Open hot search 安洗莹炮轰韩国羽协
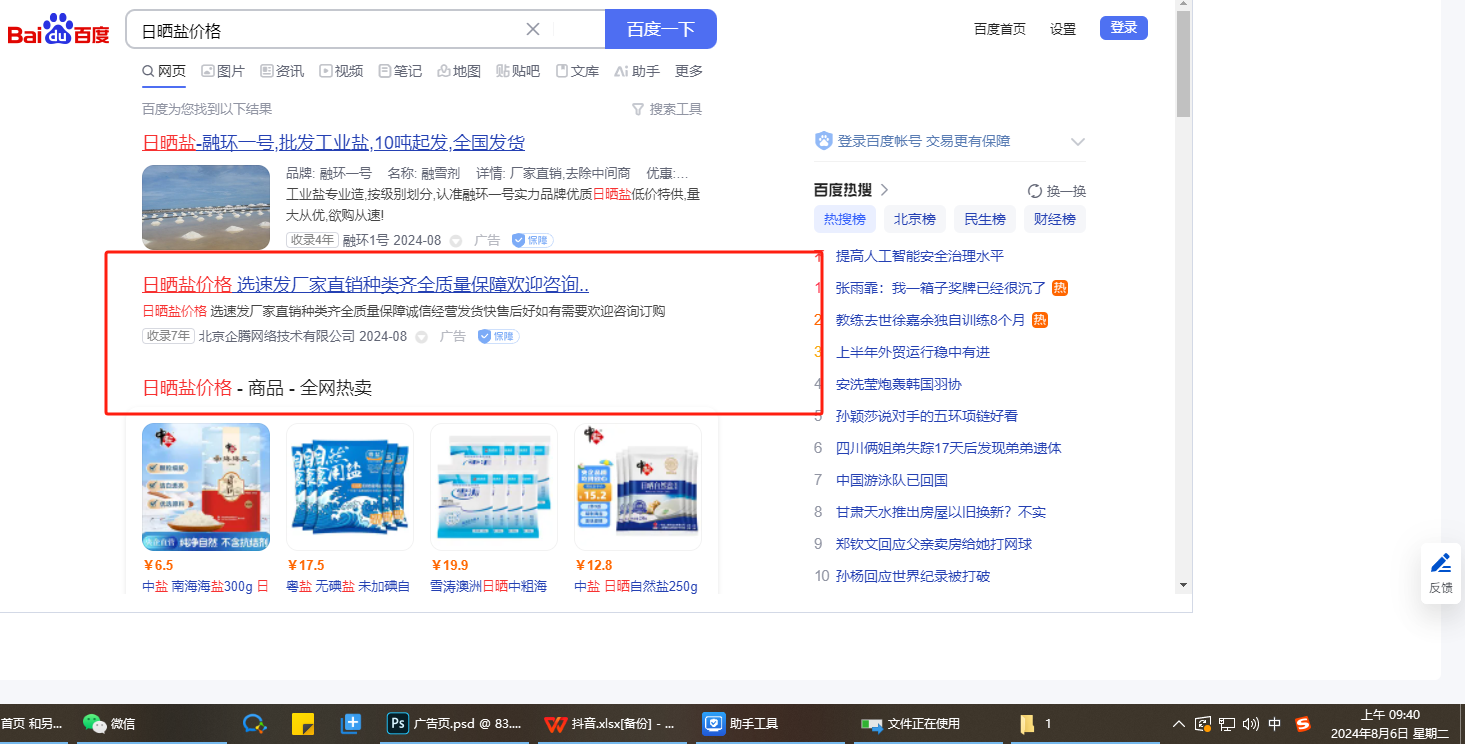 pyautogui.click(x=898, y=384)
